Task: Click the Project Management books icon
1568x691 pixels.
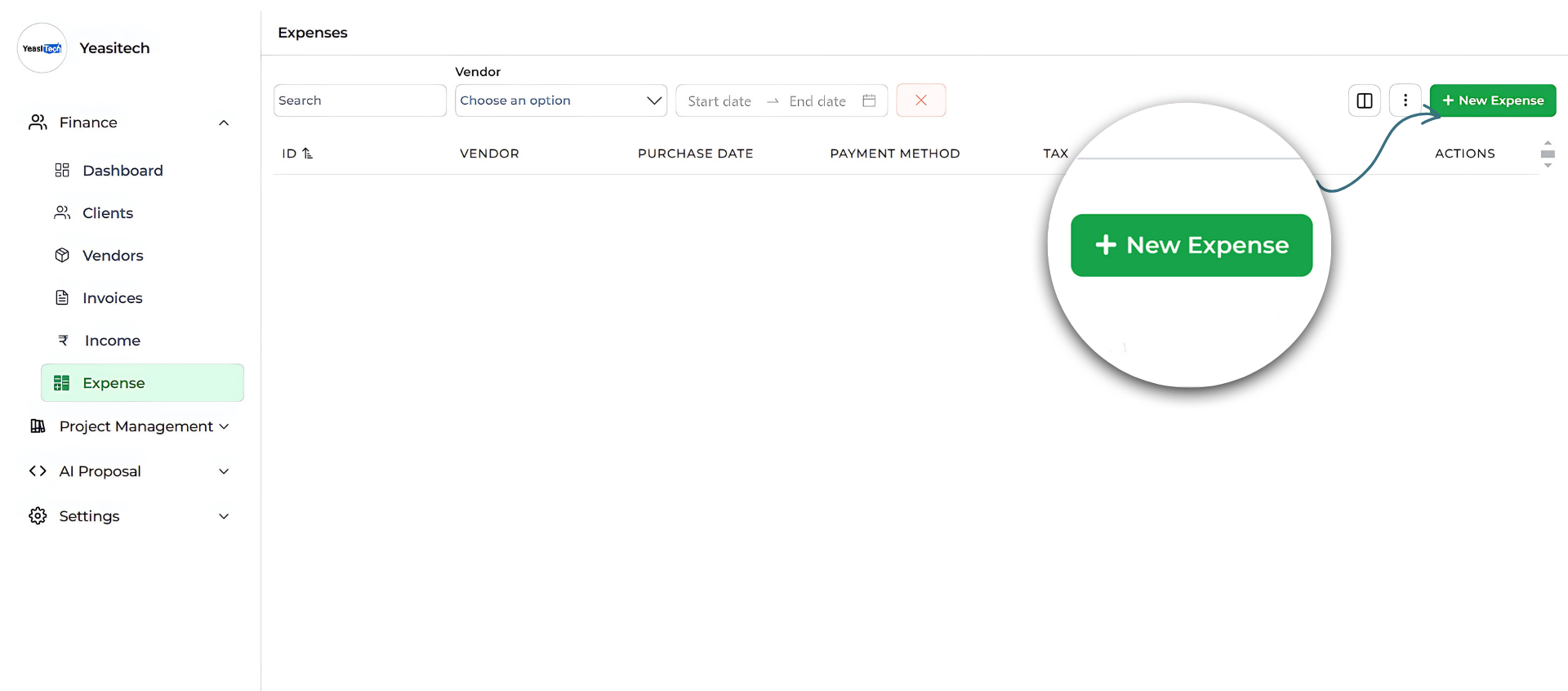Action: pyautogui.click(x=38, y=426)
